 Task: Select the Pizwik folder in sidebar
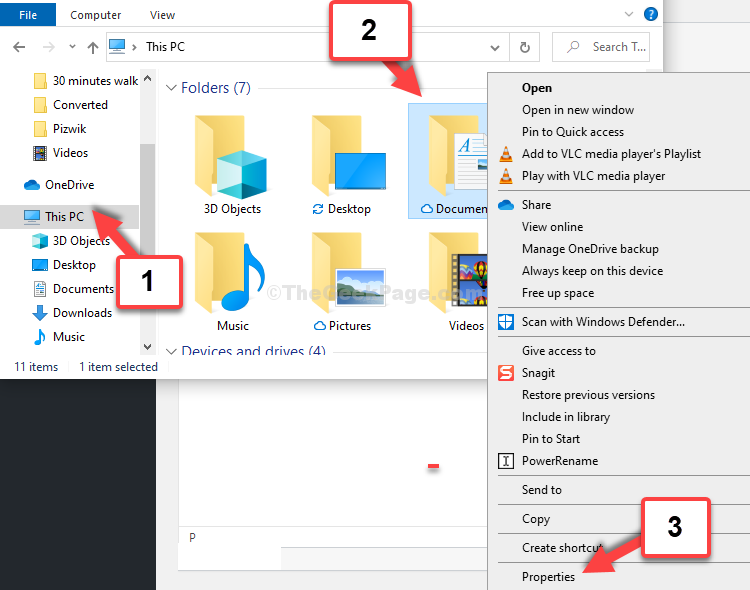coord(60,129)
